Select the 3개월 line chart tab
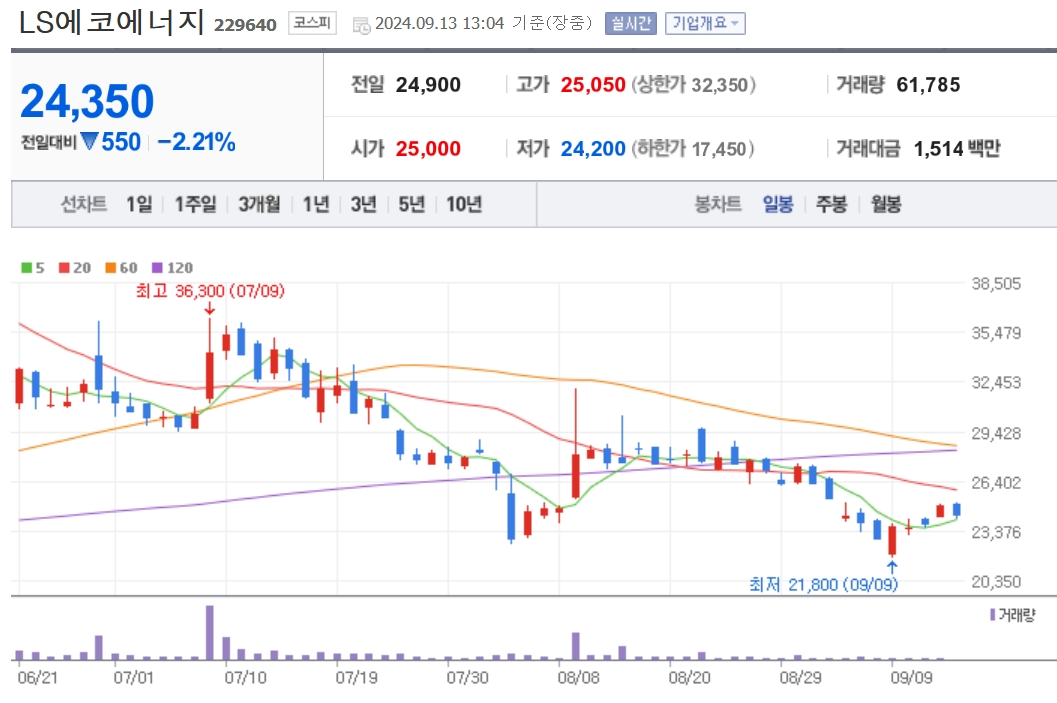The width and height of the screenshot is (1057, 703). [259, 204]
